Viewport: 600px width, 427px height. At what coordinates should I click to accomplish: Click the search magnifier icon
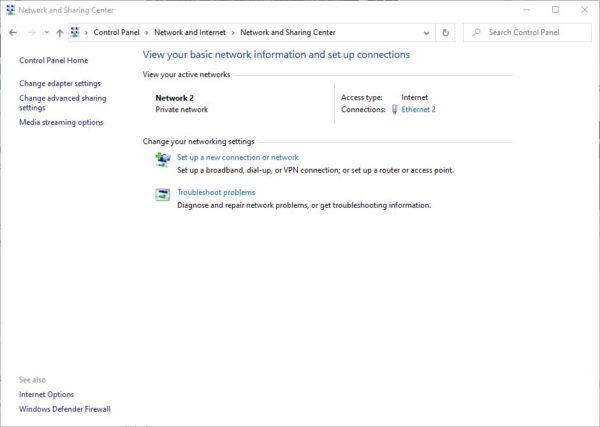[476, 33]
